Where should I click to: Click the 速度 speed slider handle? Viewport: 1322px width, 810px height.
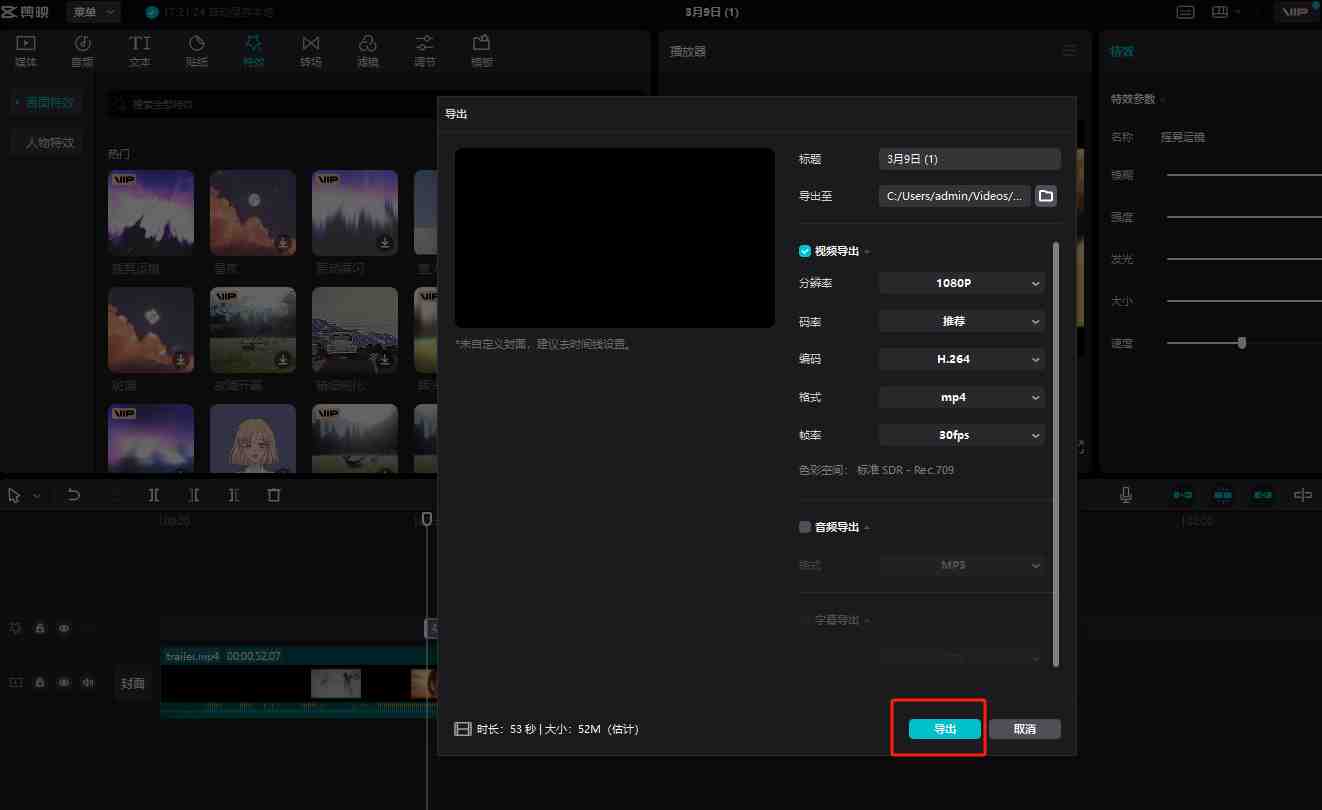[x=1241, y=342]
